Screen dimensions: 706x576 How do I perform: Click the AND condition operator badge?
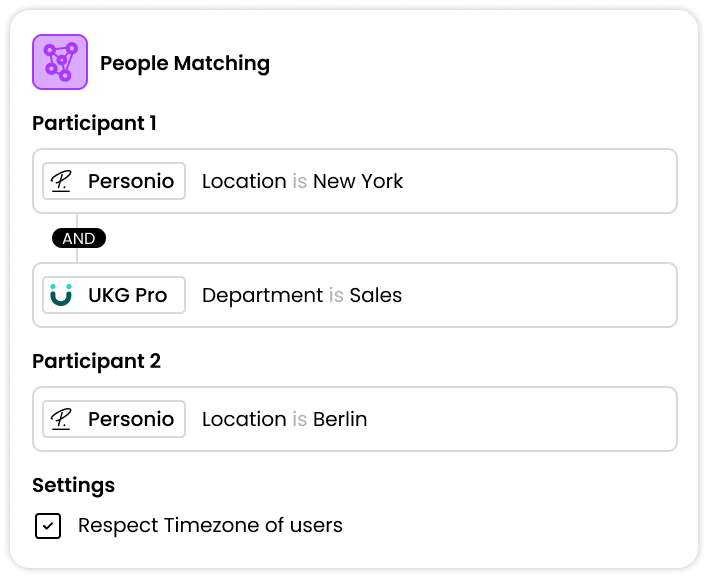point(79,238)
